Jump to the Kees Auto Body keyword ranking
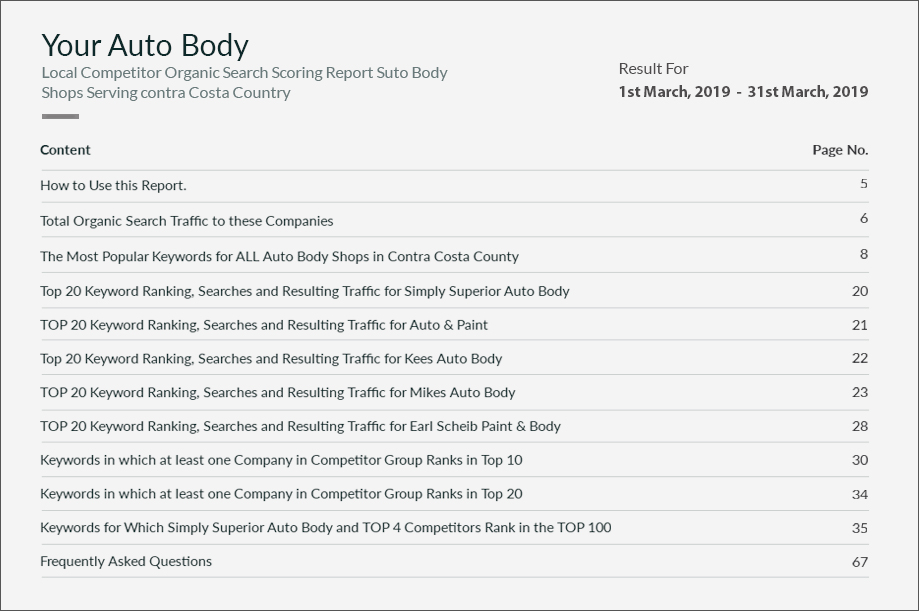 click(x=271, y=359)
